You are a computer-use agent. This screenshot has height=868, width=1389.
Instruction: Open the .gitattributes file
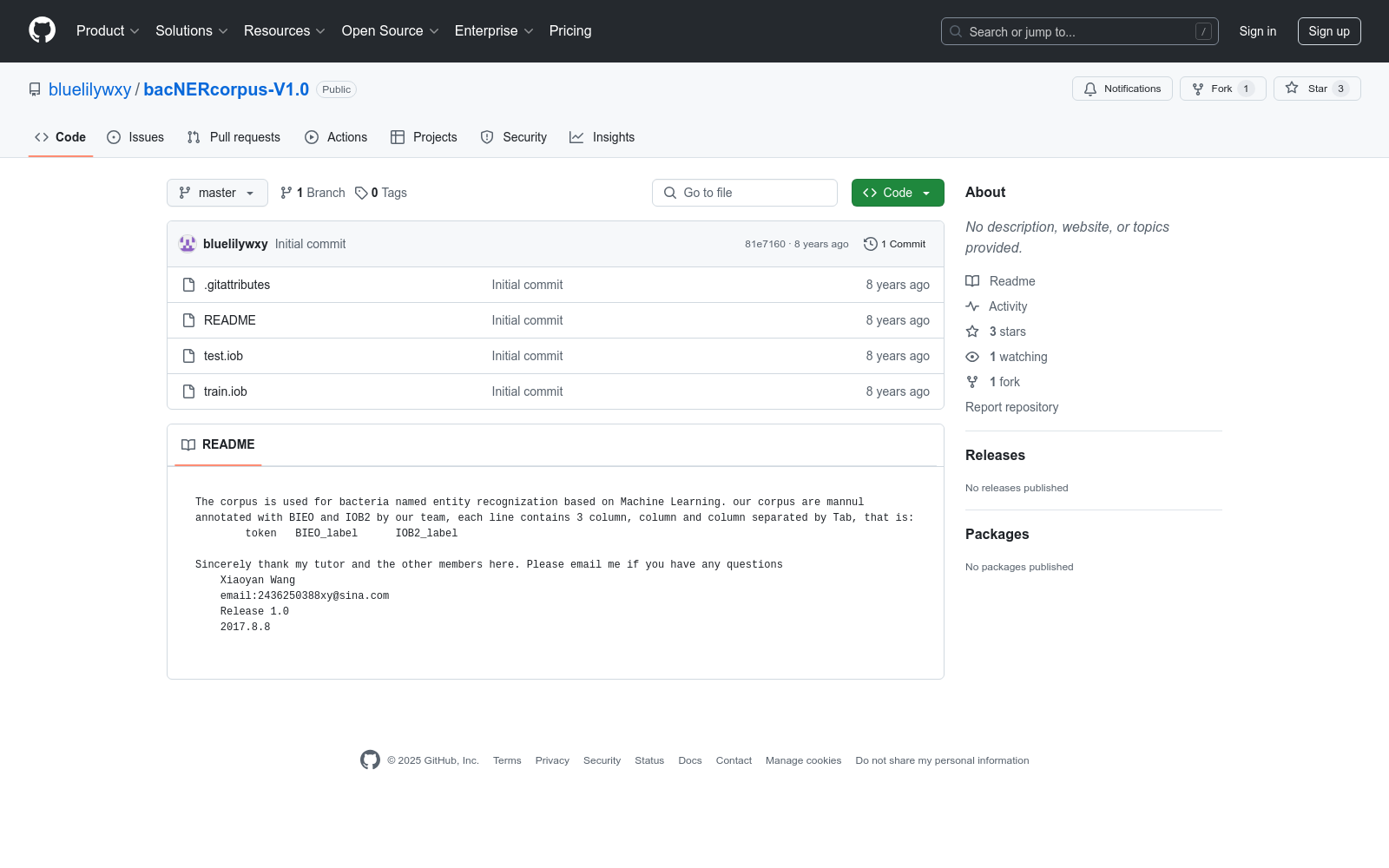click(x=237, y=285)
